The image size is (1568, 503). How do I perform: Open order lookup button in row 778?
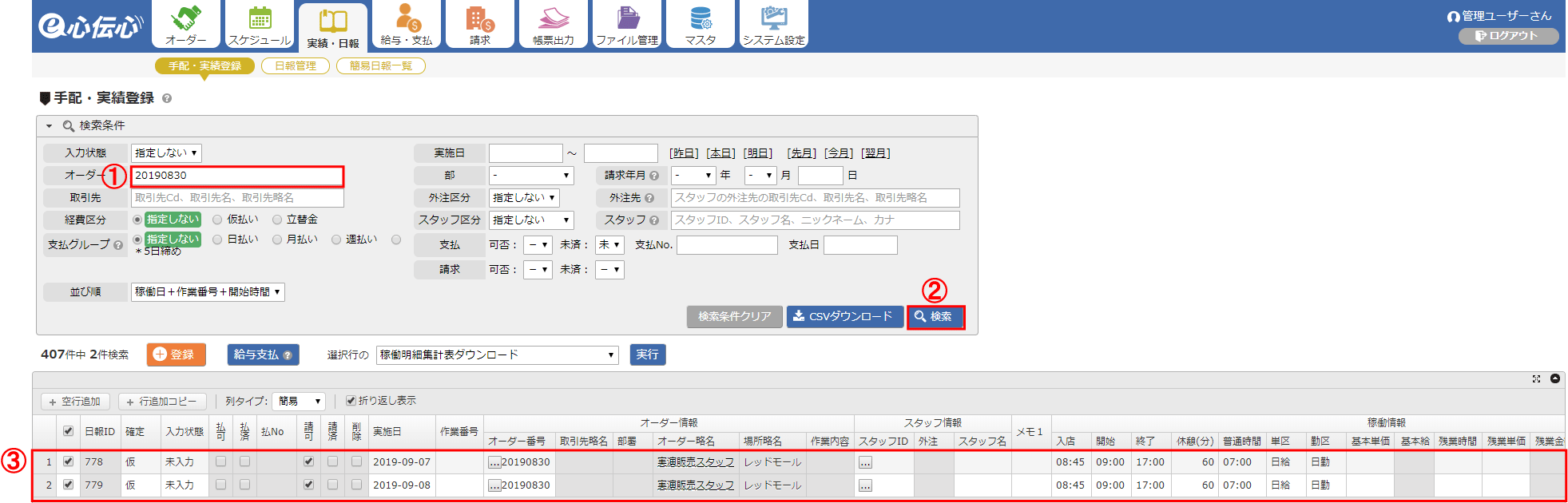494,462
